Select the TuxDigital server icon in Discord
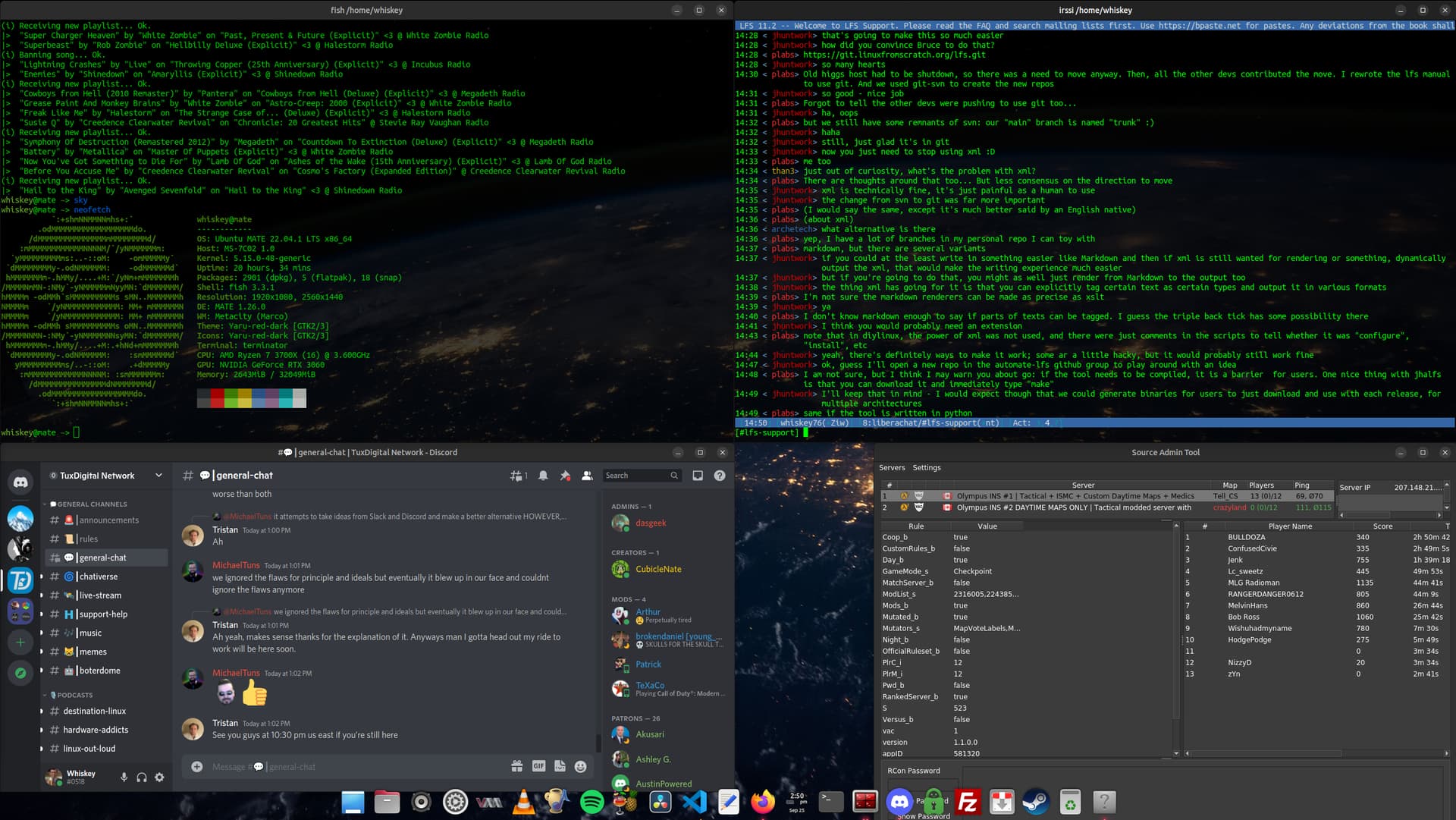The image size is (1456, 820). 20,581
